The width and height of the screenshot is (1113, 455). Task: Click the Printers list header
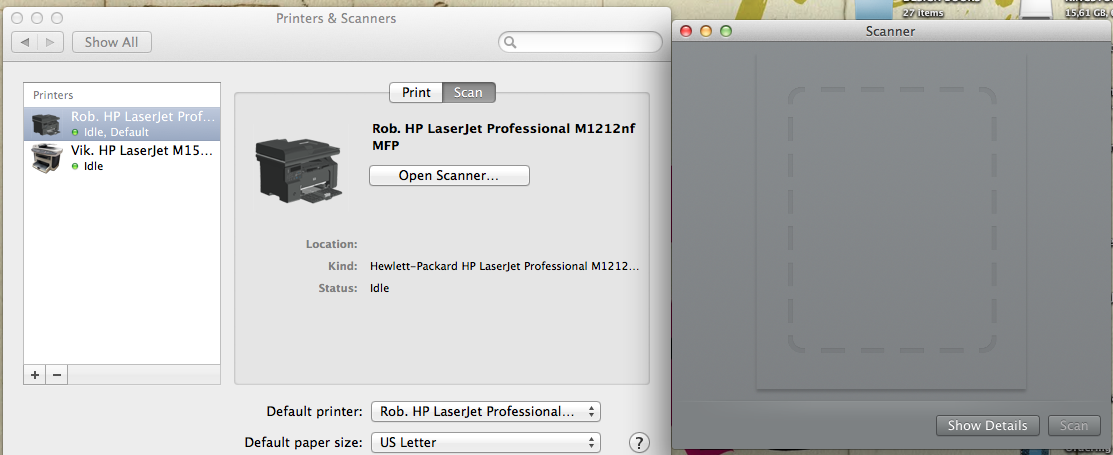[x=53, y=94]
